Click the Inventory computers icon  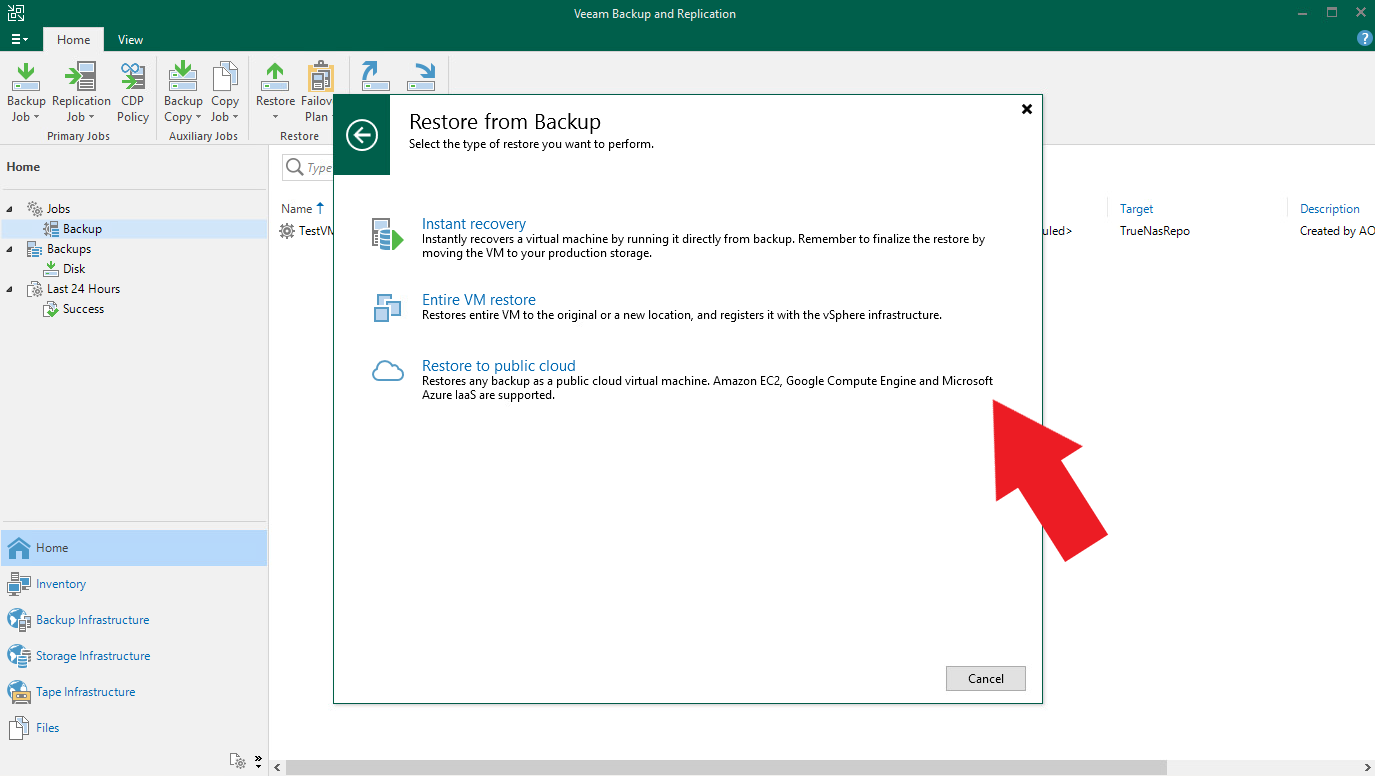(19, 584)
